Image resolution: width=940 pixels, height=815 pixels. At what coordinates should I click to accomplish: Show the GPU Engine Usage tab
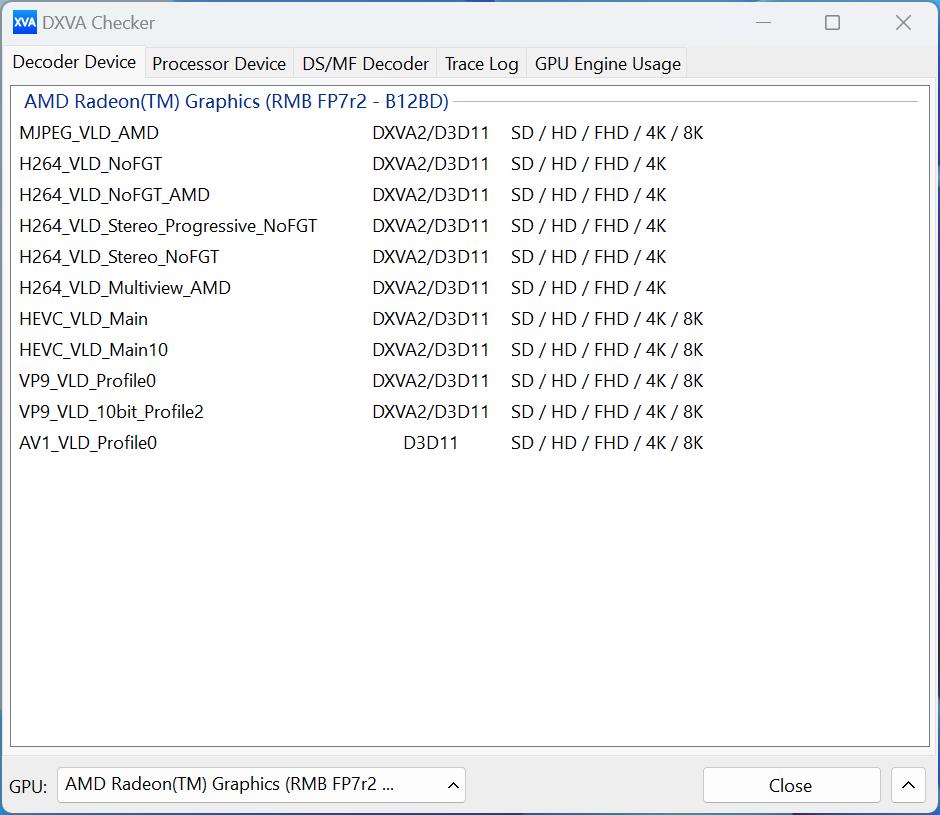(607, 64)
